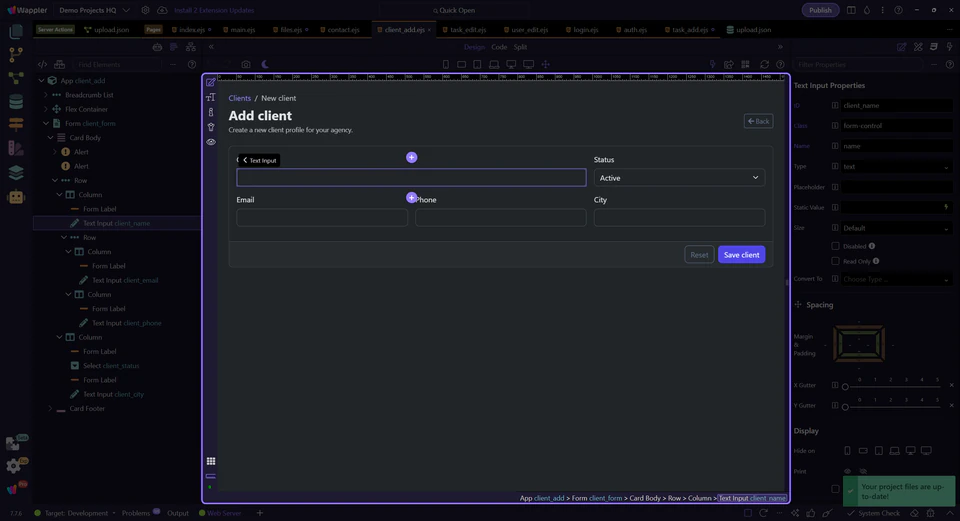Click the Back button on the page
Image resolution: width=960 pixels, height=521 pixels.
tap(758, 121)
